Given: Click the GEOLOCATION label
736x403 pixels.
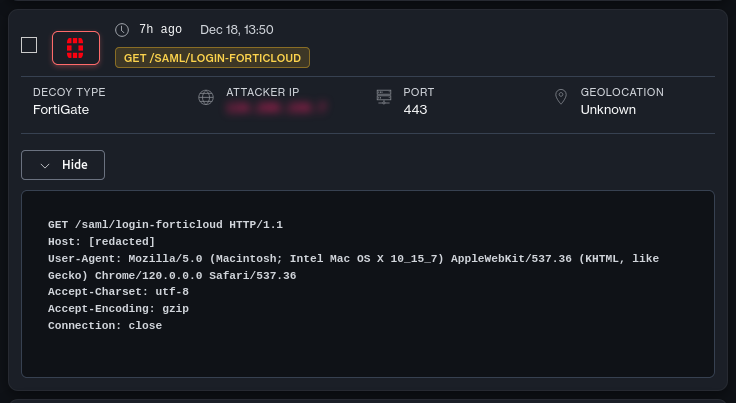Looking at the screenshot, I should point(622,92).
